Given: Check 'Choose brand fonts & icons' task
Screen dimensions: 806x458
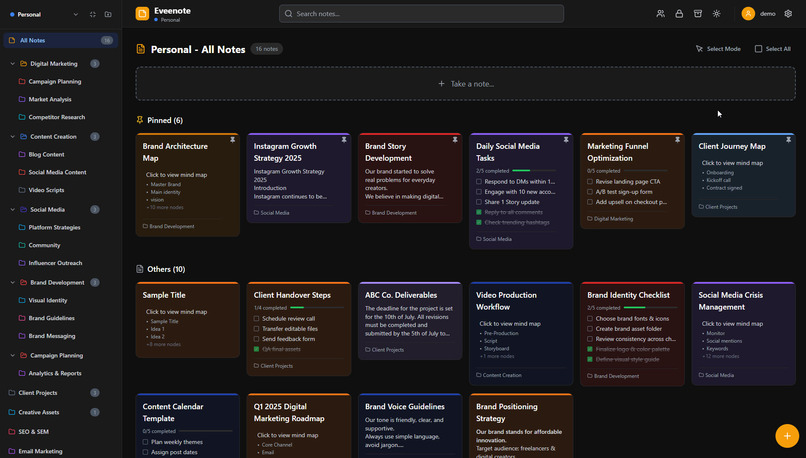Looking at the screenshot, I should 590,319.
